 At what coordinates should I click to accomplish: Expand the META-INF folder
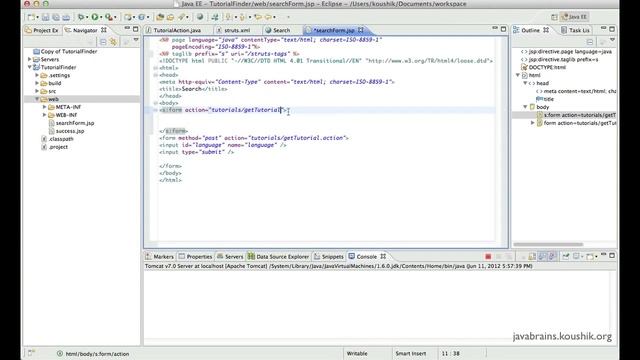tap(44, 107)
